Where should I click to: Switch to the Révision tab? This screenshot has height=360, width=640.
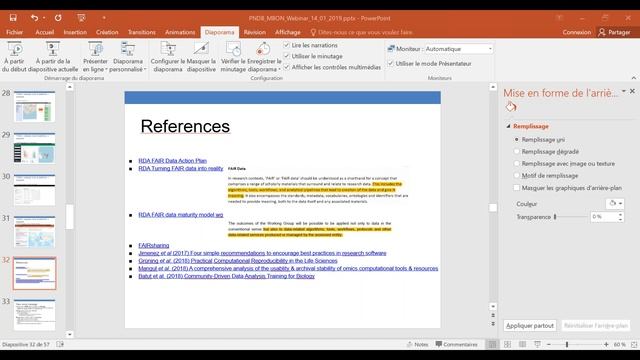tap(255, 32)
